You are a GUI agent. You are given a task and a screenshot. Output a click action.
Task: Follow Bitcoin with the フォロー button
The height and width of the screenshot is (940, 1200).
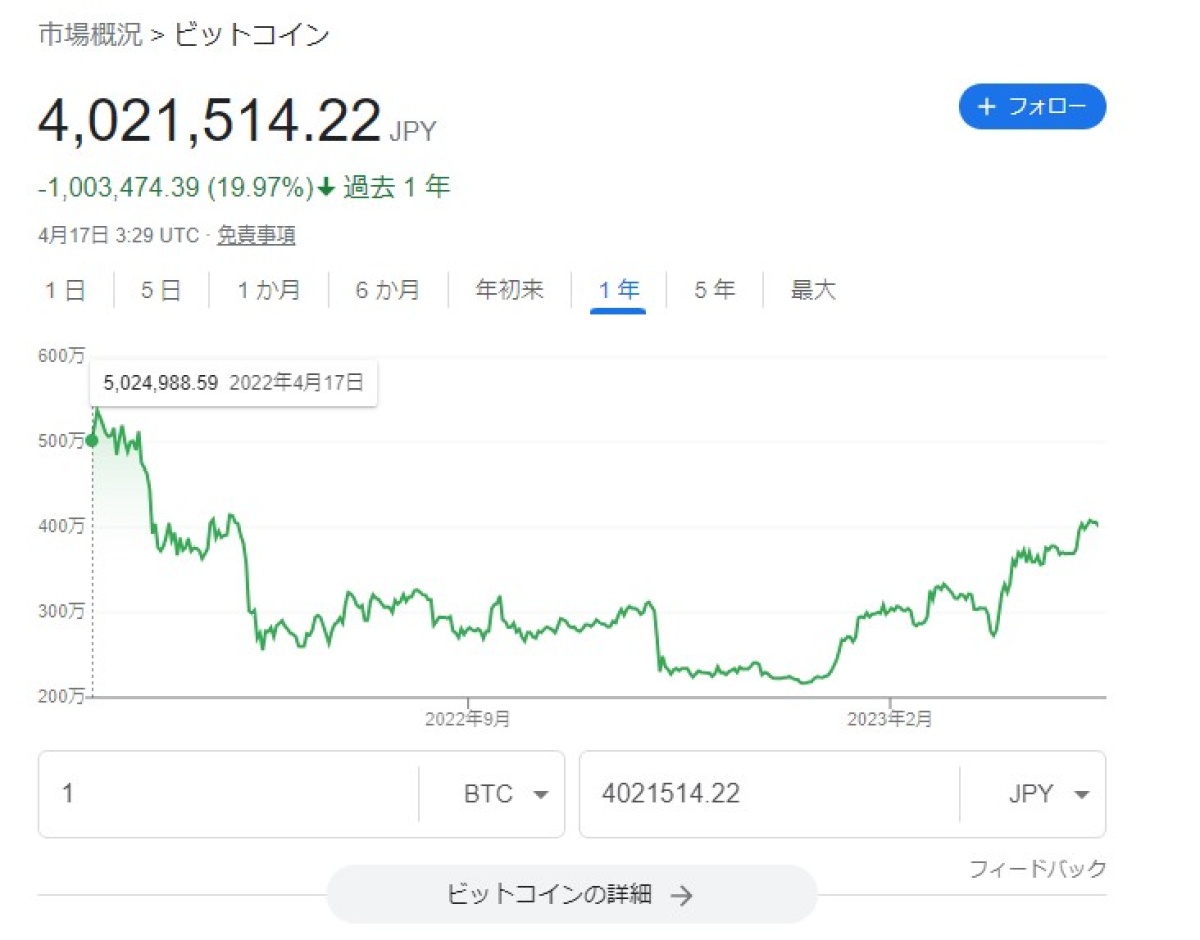pos(1032,107)
